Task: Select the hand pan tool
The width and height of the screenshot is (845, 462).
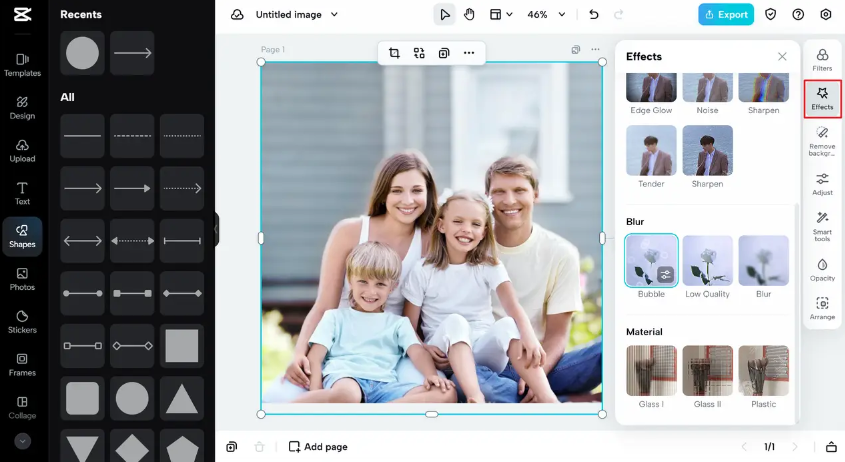Action: [469, 15]
